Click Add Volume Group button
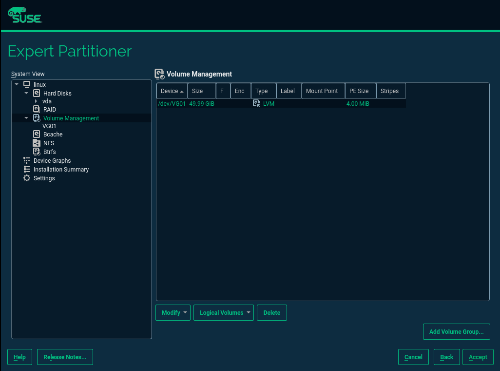 click(x=456, y=332)
